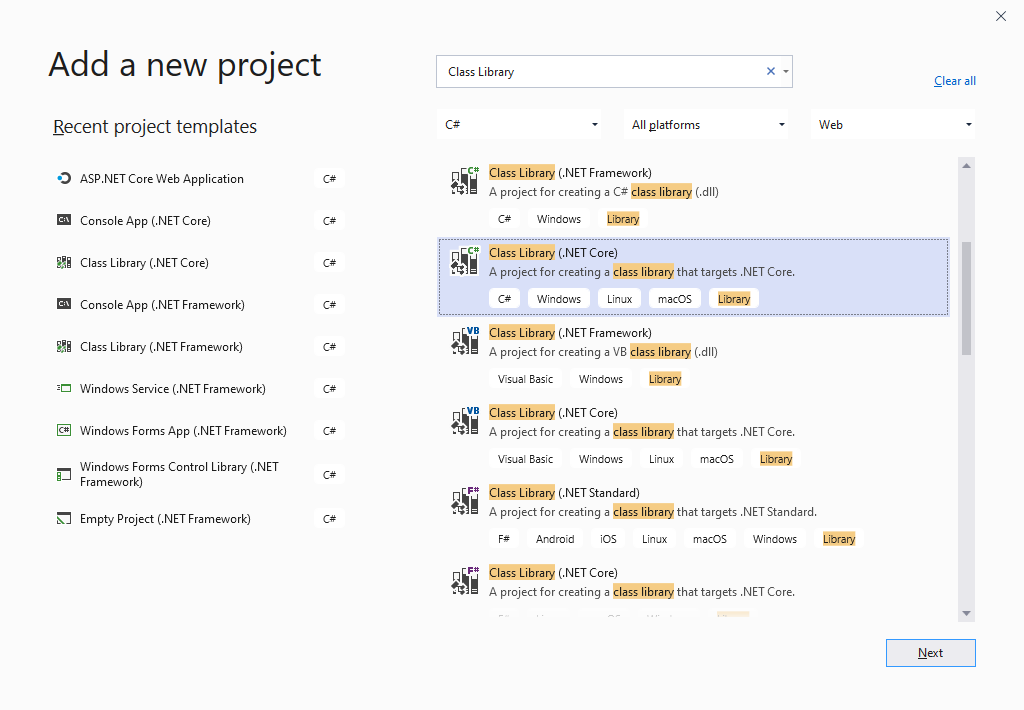The image size is (1024, 710).
Task: Click the Console App (.NET Core) icon
Action: [x=63, y=220]
